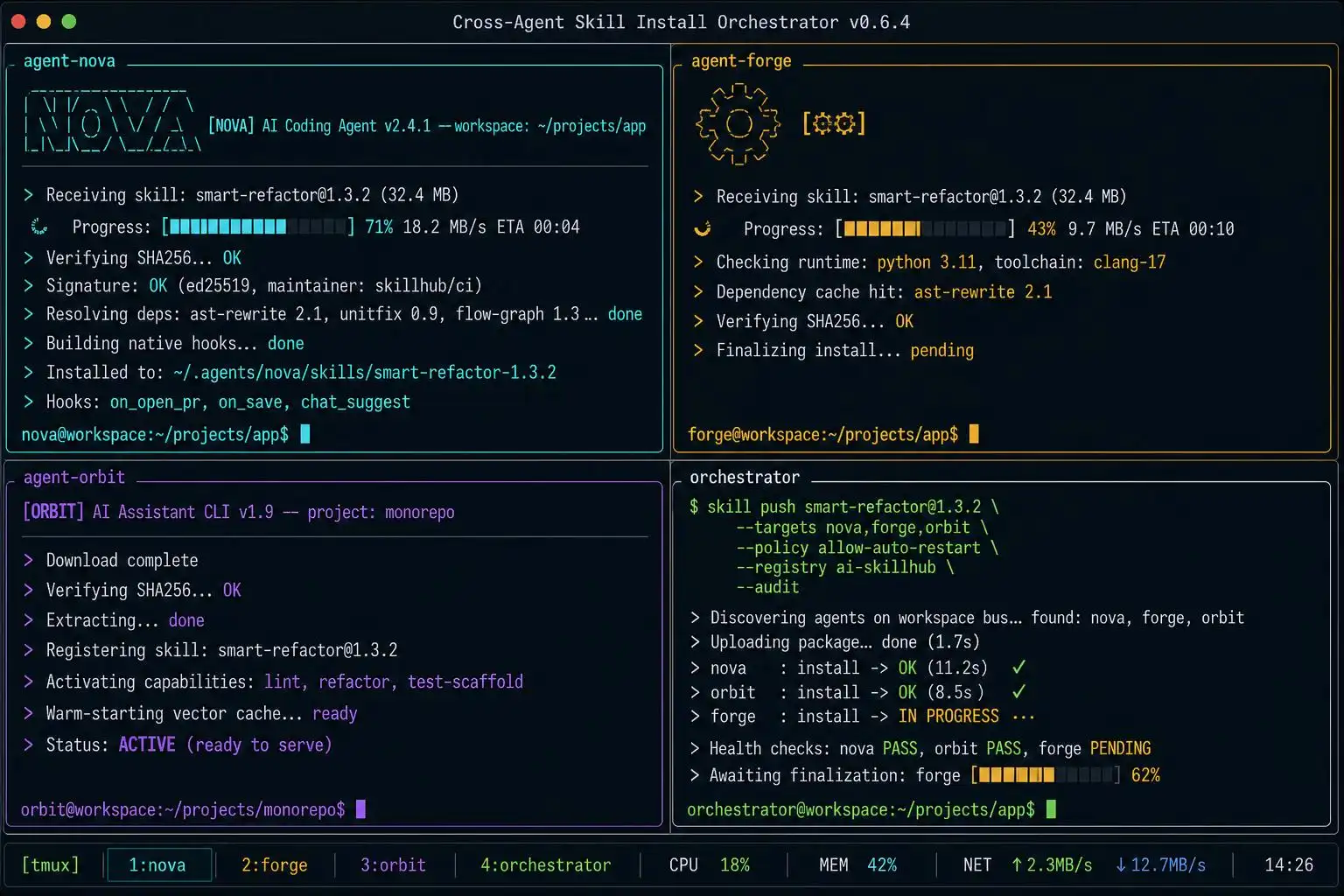Switch to tmux window 2:forge
Viewport: 1344px width, 896px height.
(x=275, y=864)
